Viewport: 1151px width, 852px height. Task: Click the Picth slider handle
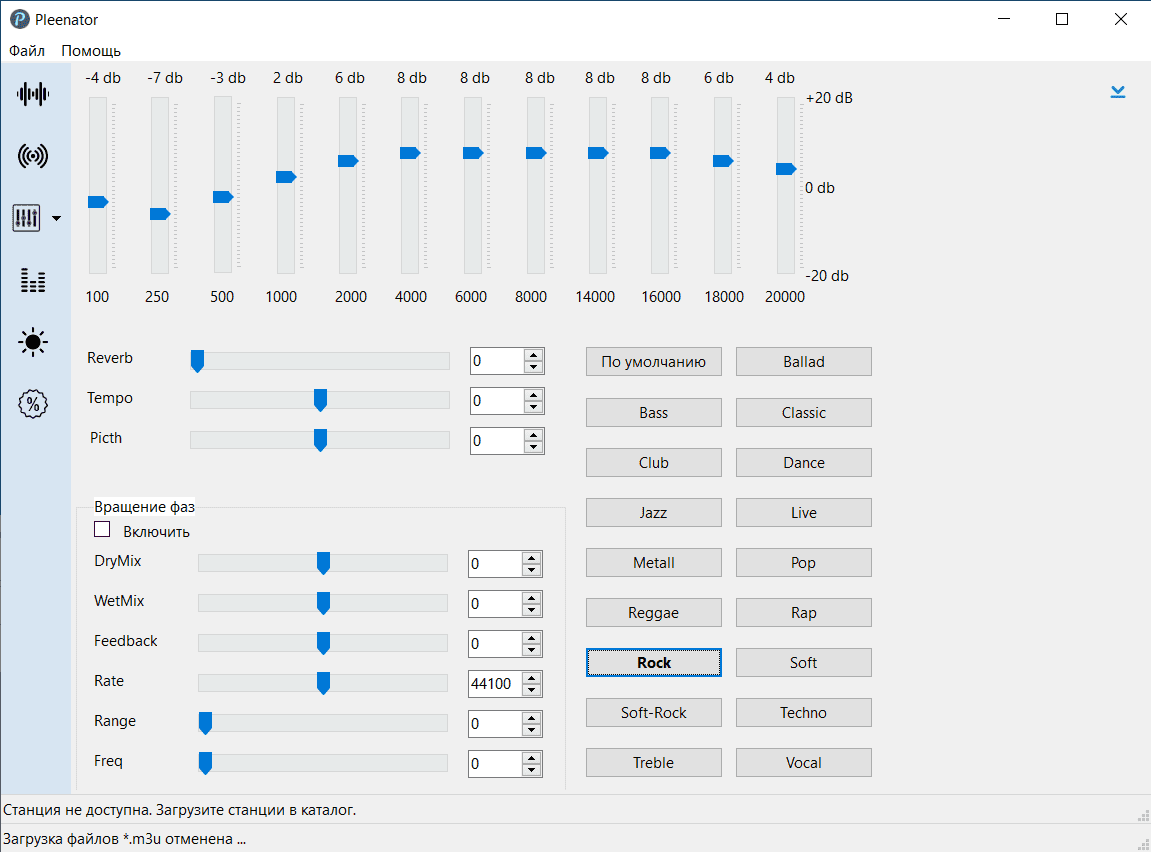click(x=320, y=440)
